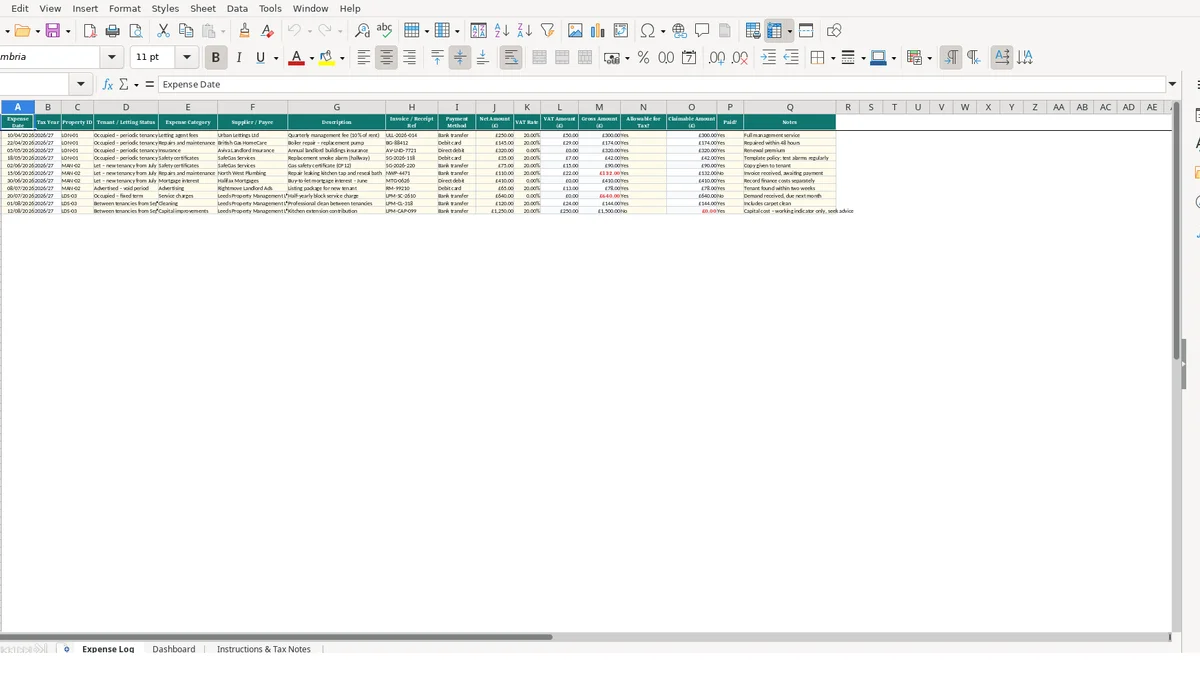Image resolution: width=1200 pixels, height=675 pixels.
Task: Insert an image
Action: [575, 31]
